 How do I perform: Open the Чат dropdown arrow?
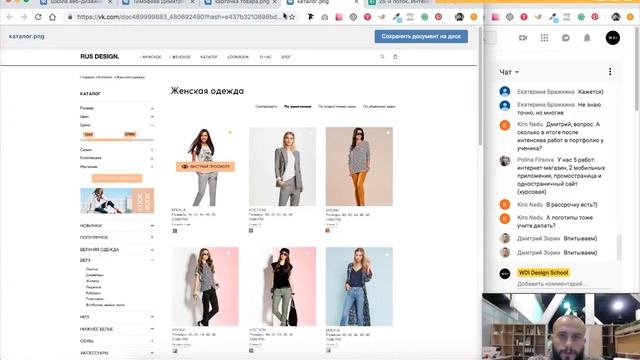[x=517, y=72]
